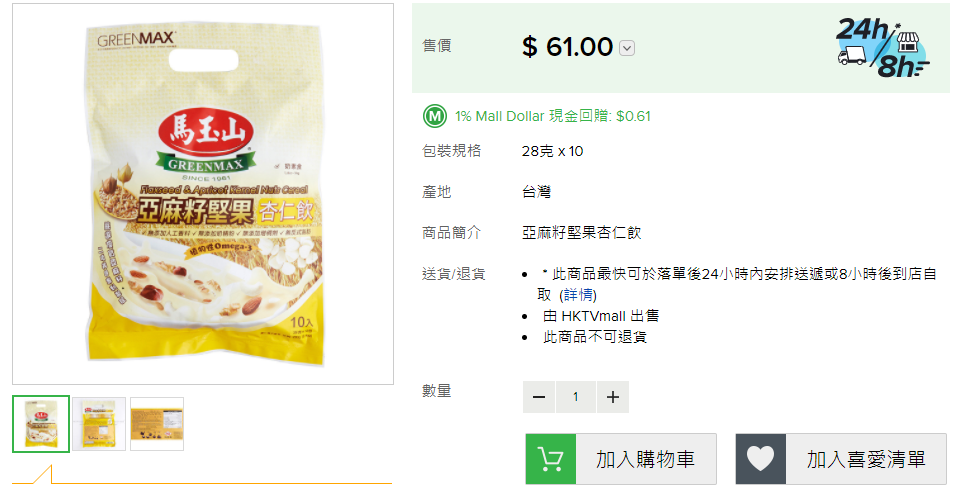Expand the price dropdown arrow beside $61.00
This screenshot has height=493, width=960.
pyautogui.click(x=627, y=48)
